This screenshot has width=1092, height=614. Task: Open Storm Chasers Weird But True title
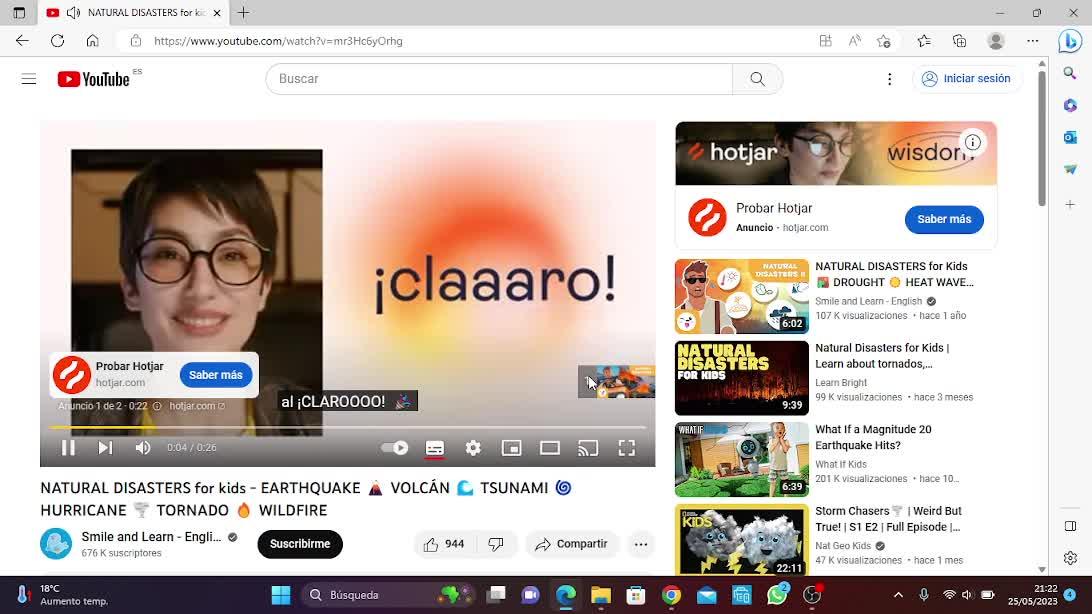tap(889, 519)
